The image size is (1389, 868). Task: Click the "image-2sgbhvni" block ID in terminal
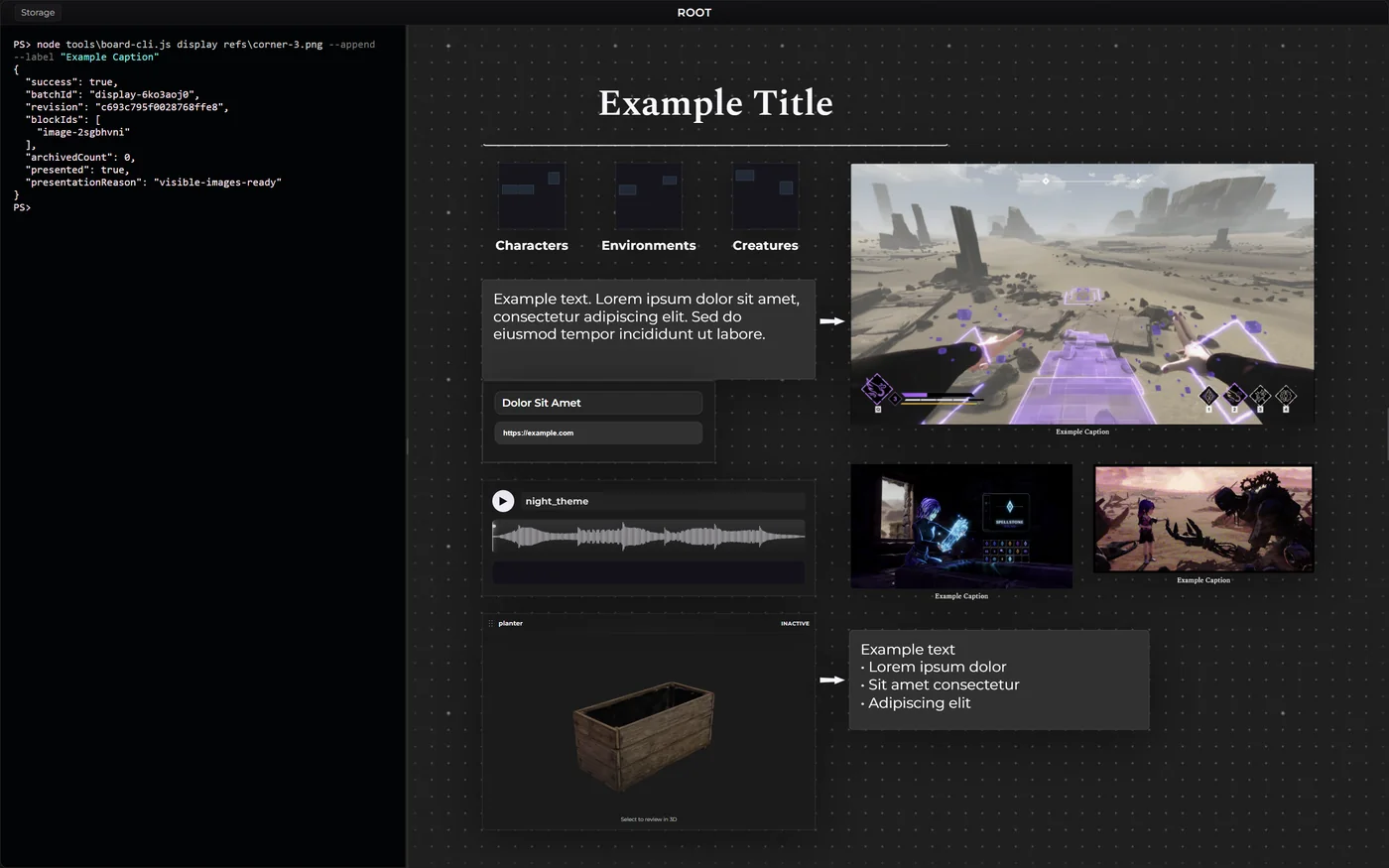click(83, 132)
